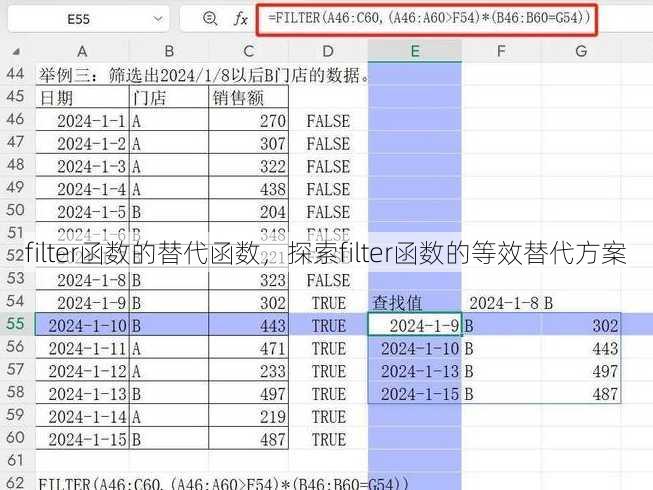The height and width of the screenshot is (490, 653).
Task: Click lookup store value B in cell G54
Action: pyautogui.click(x=581, y=303)
